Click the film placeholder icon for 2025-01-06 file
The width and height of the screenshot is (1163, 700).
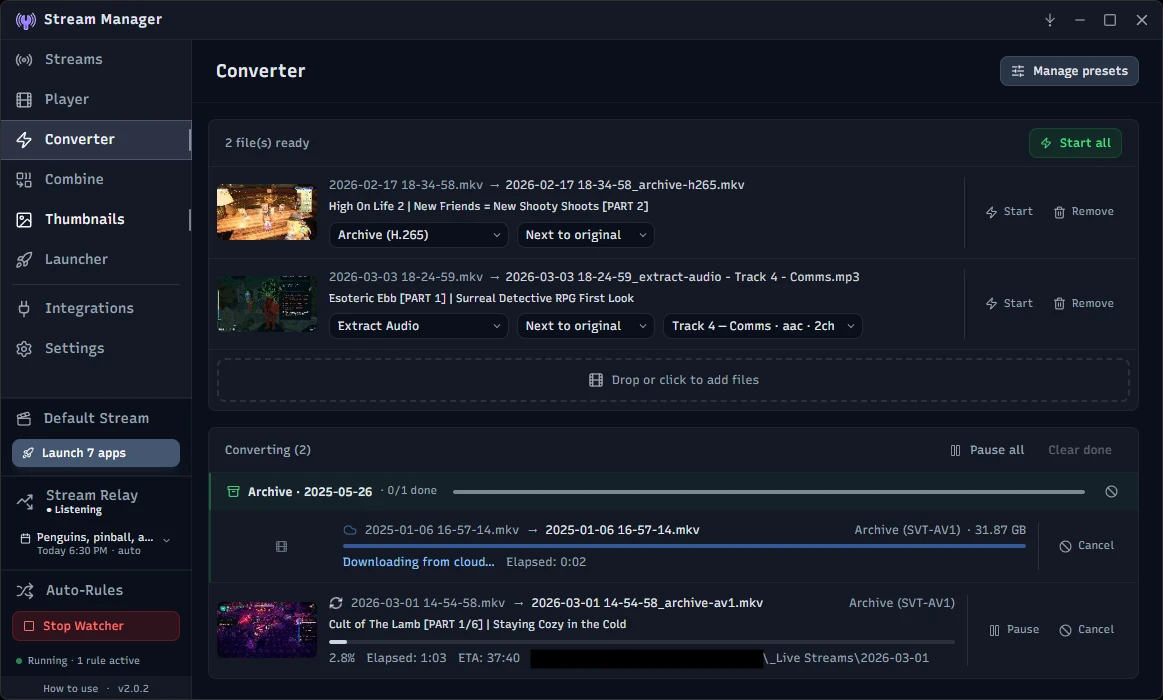281,547
